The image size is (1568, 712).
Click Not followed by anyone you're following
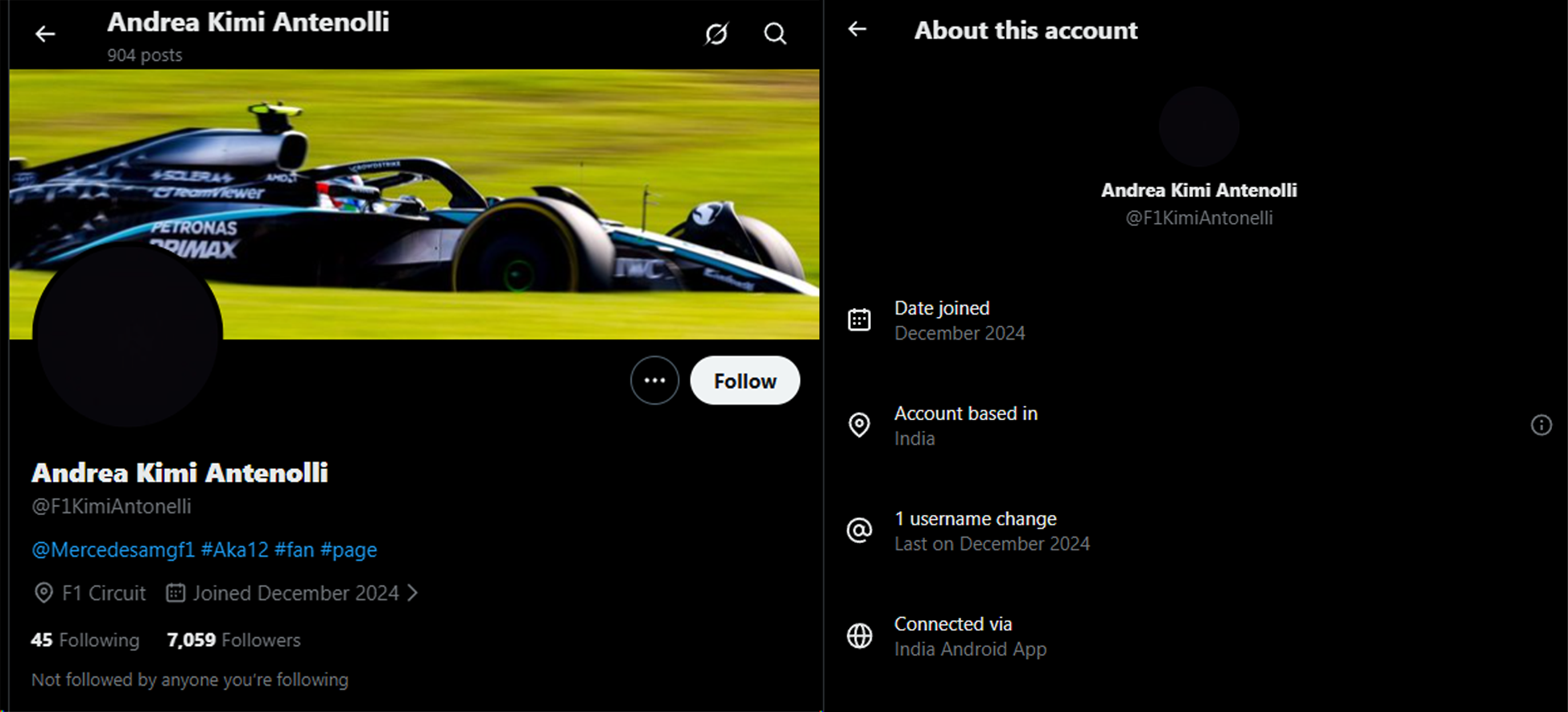tap(190, 680)
